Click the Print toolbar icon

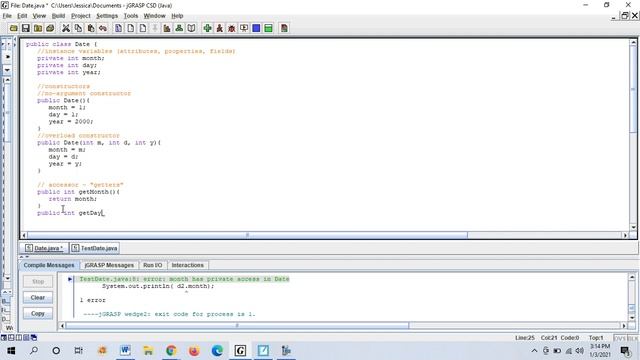click(x=50, y=28)
